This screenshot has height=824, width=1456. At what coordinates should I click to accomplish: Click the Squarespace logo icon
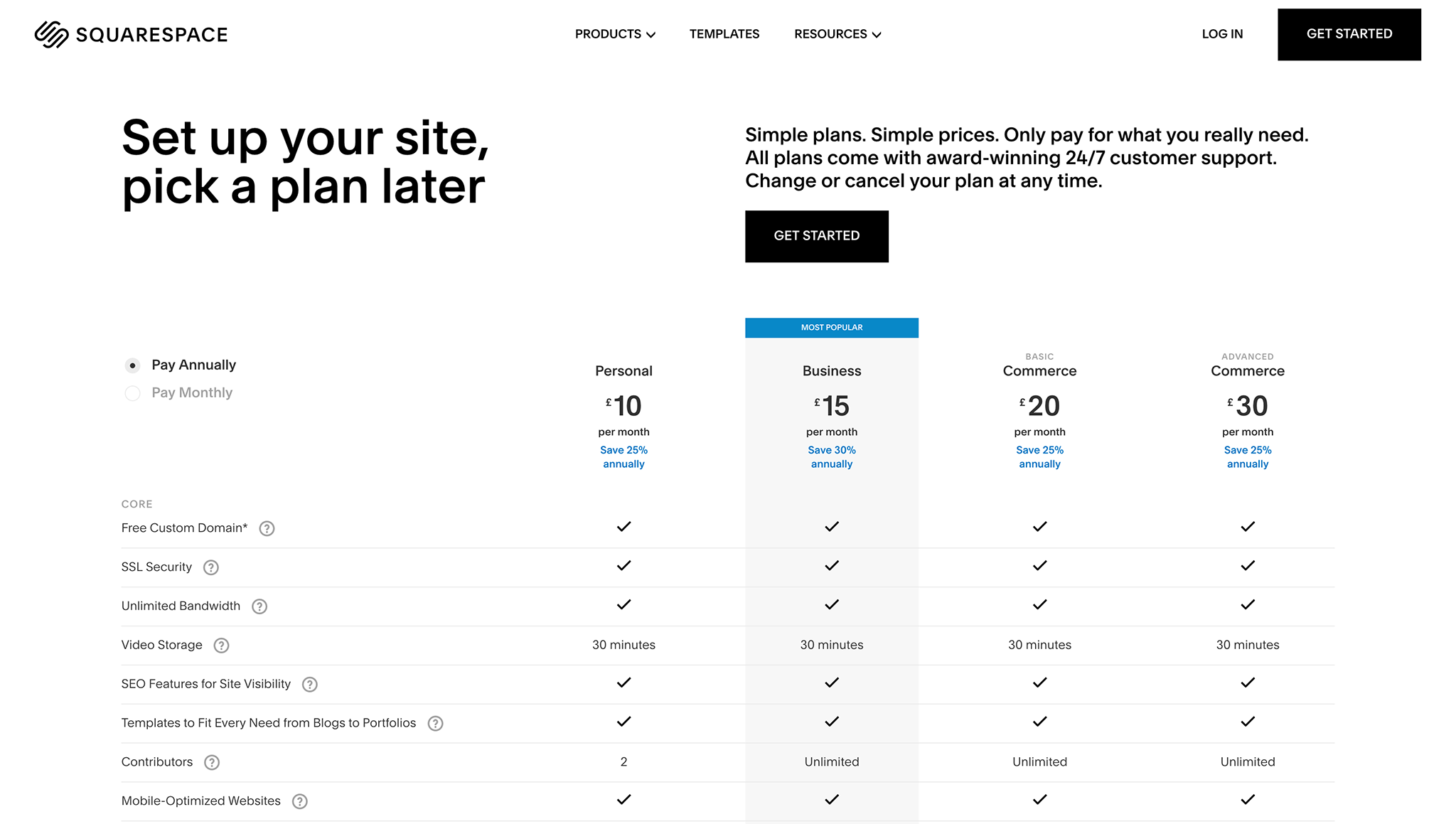tap(51, 34)
